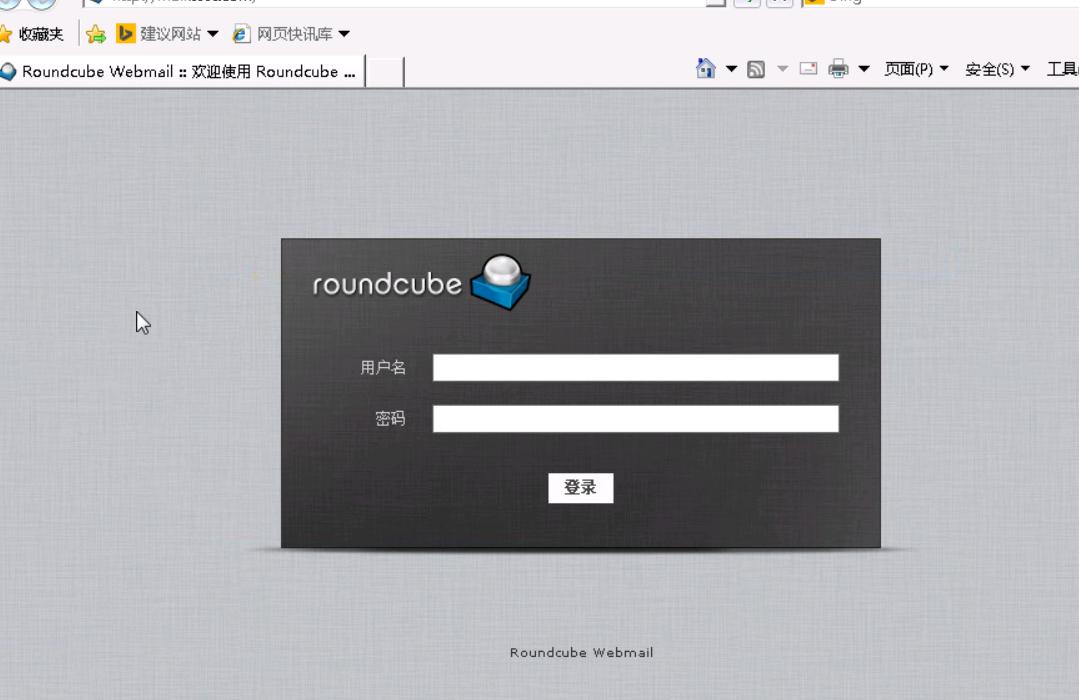Click the read mail icon
Screen dimensions: 1079x700
pos(809,69)
